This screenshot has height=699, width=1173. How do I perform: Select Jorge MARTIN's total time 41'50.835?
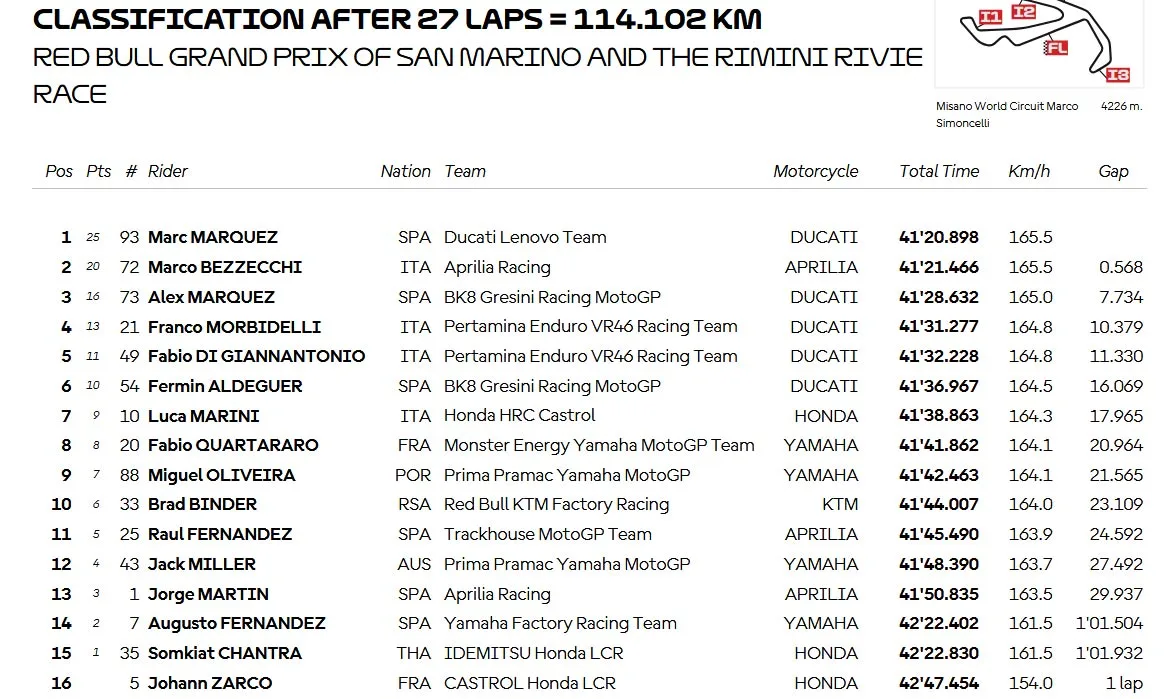tap(939, 594)
